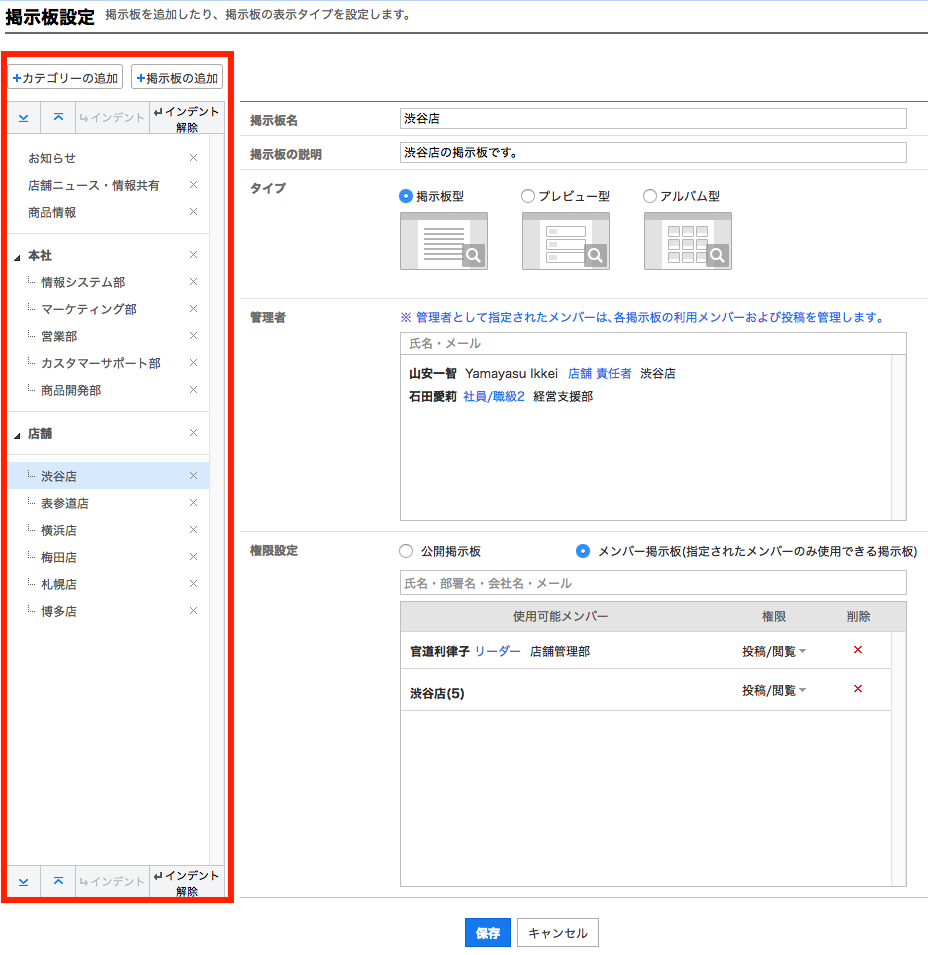
Task: Collapse the 本社 category triangle
Action: (17, 258)
